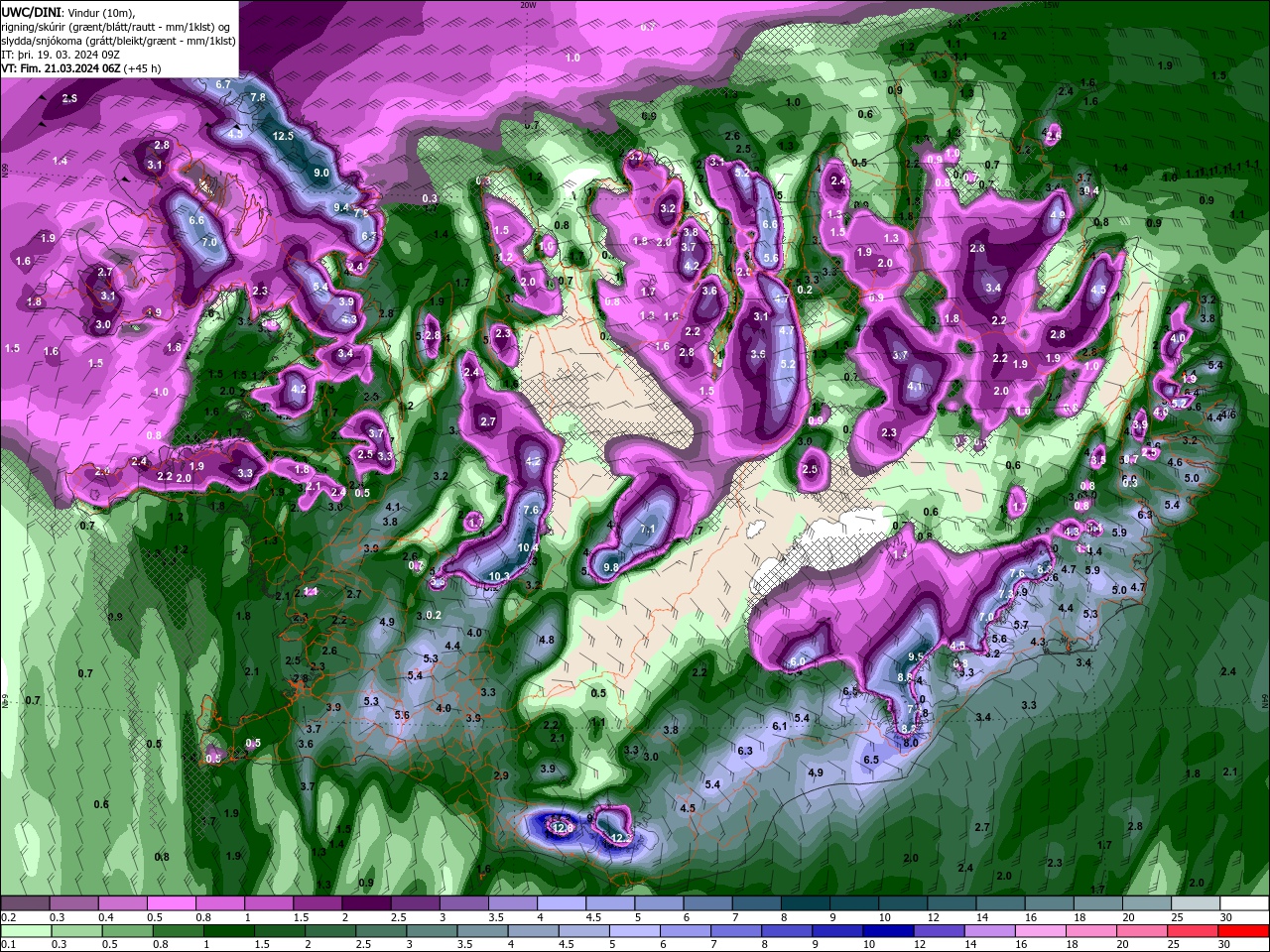Click the 4.1 value in the northeast pink area
Image resolution: width=1270 pixels, height=952 pixels.
coord(915,387)
